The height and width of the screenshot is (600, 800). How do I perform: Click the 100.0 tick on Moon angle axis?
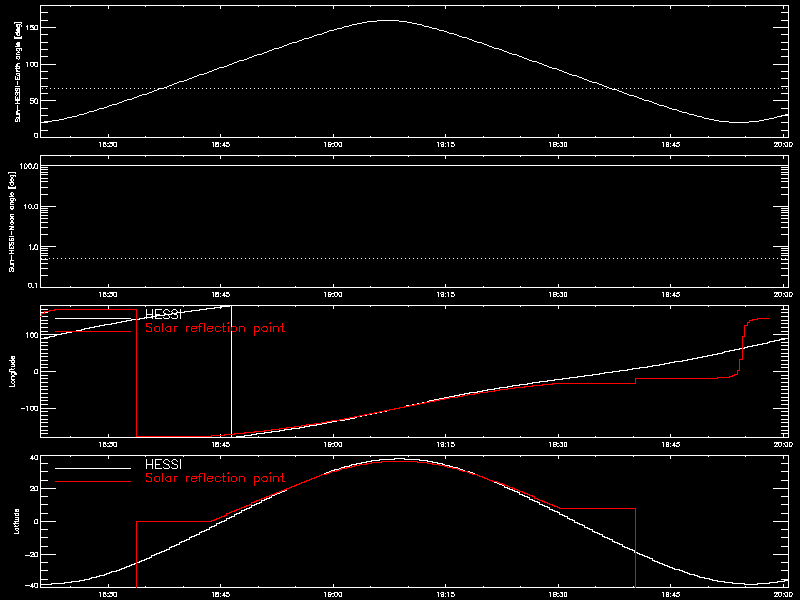coord(29,166)
